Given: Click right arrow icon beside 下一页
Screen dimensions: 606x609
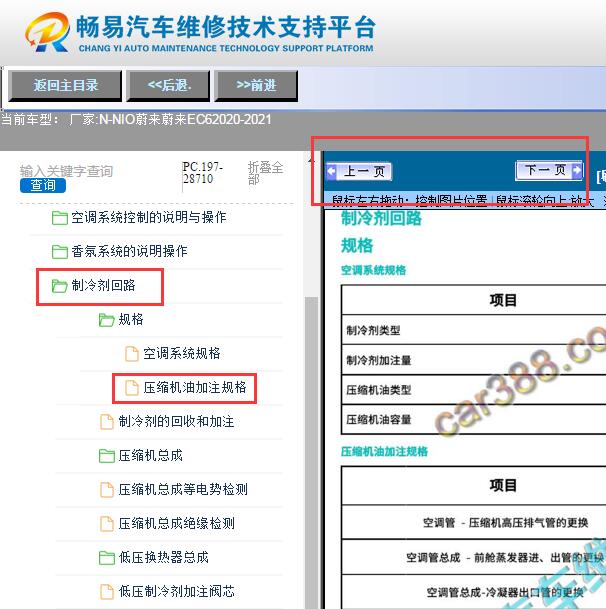Looking at the screenshot, I should point(577,171).
